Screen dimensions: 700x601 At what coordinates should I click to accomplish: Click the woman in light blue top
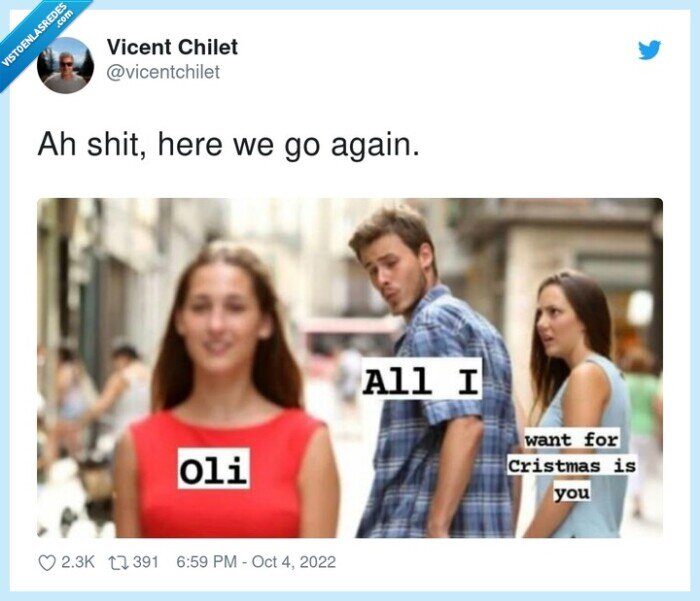click(578, 404)
